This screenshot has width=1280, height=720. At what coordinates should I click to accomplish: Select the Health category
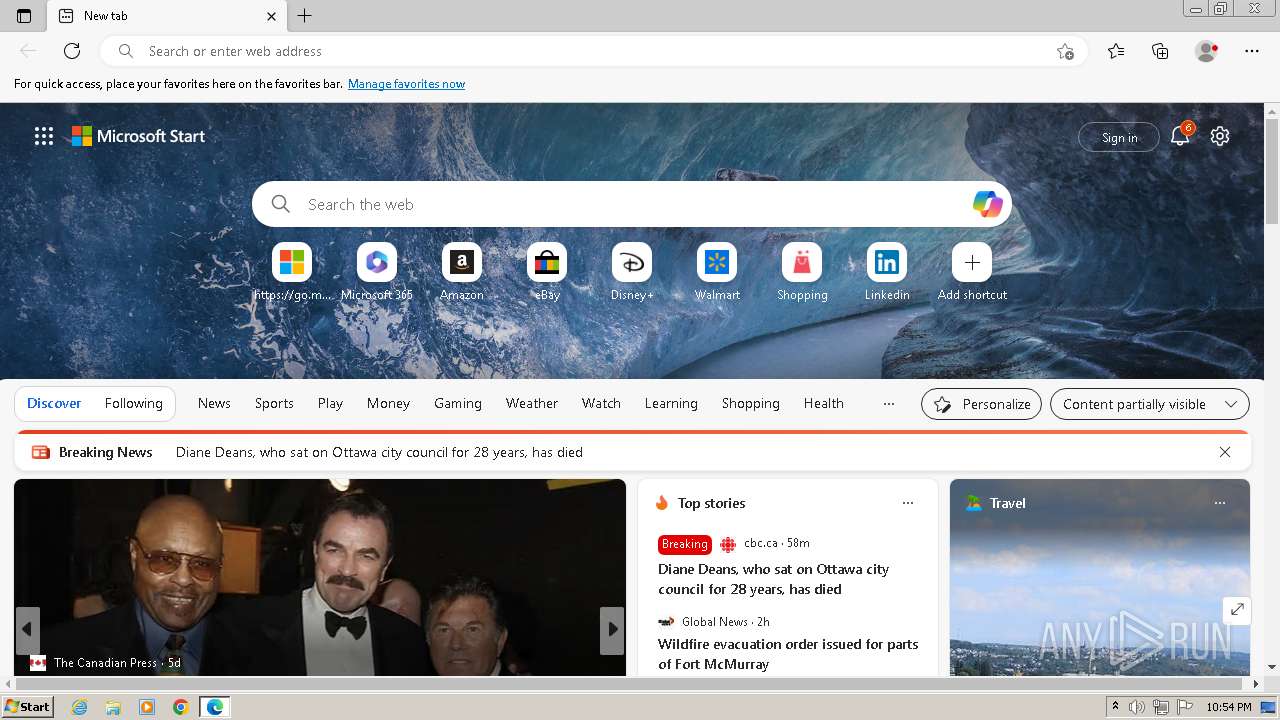(x=824, y=404)
